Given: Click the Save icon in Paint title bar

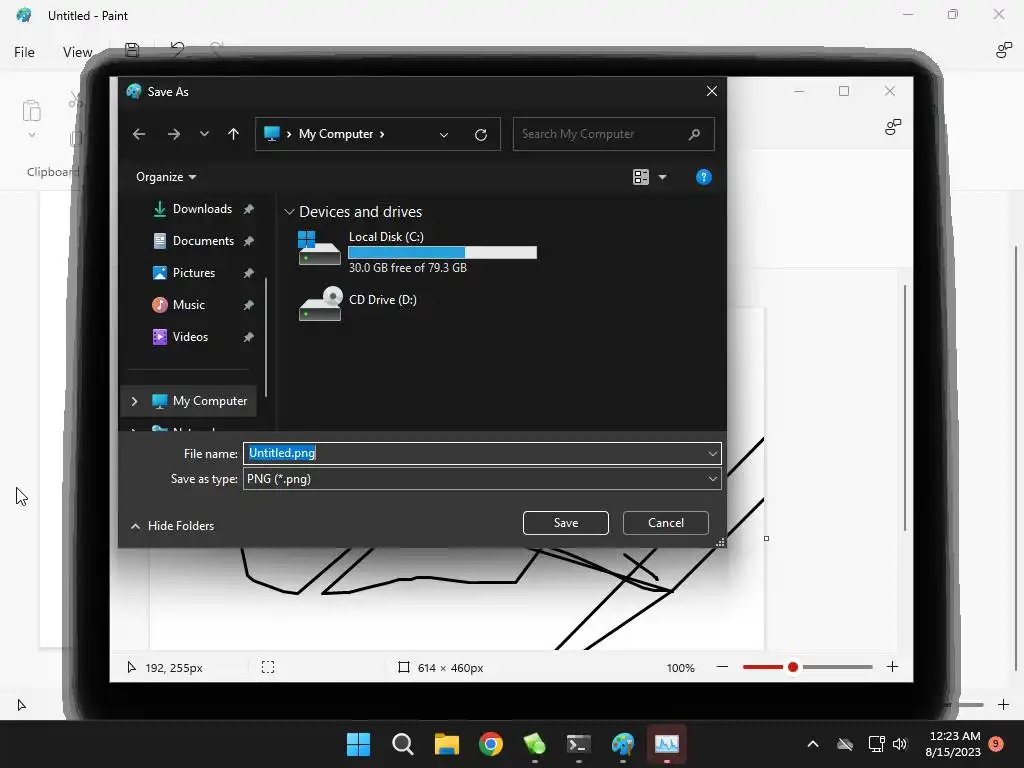Looking at the screenshot, I should click(132, 50).
